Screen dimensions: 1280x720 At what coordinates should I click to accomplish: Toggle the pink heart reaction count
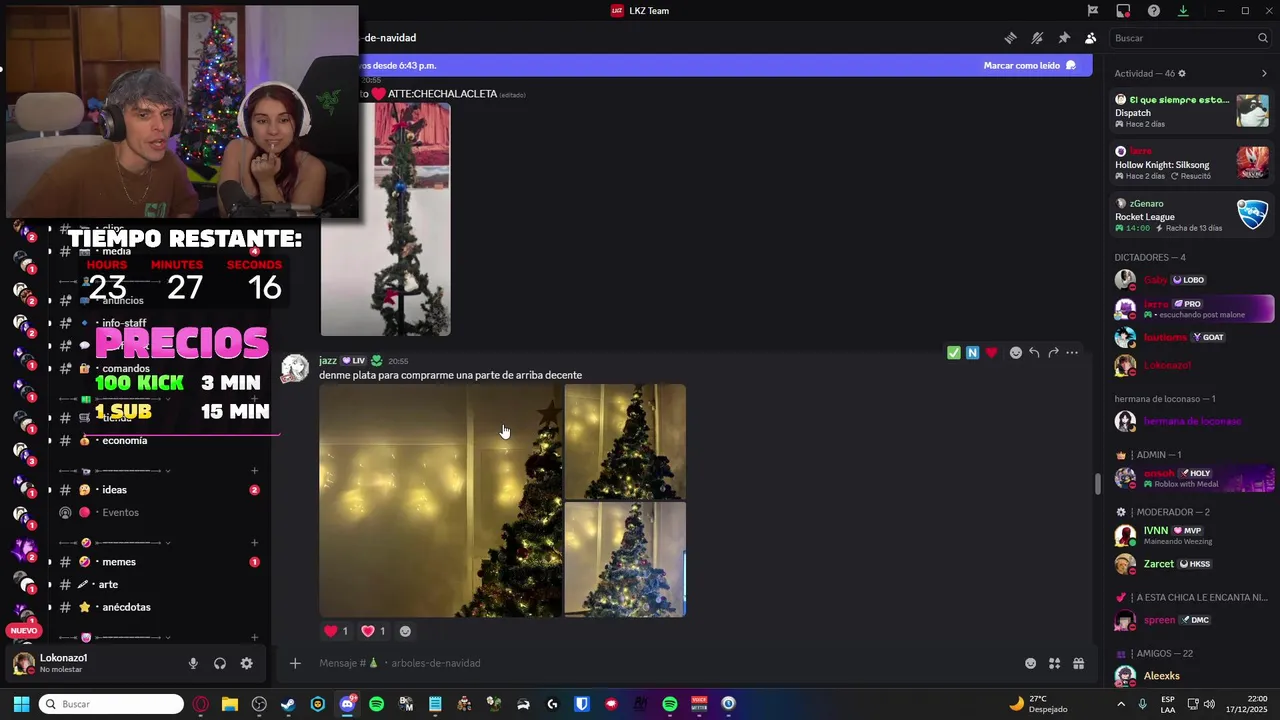click(373, 631)
